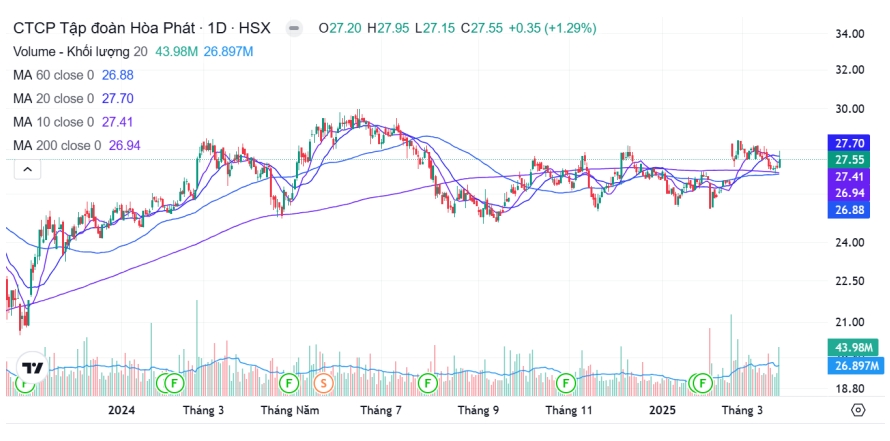This screenshot has height=441, width=890.
Task: Click the F marker between Tháng 7 and Tháng 9
Action: [x=427, y=384]
